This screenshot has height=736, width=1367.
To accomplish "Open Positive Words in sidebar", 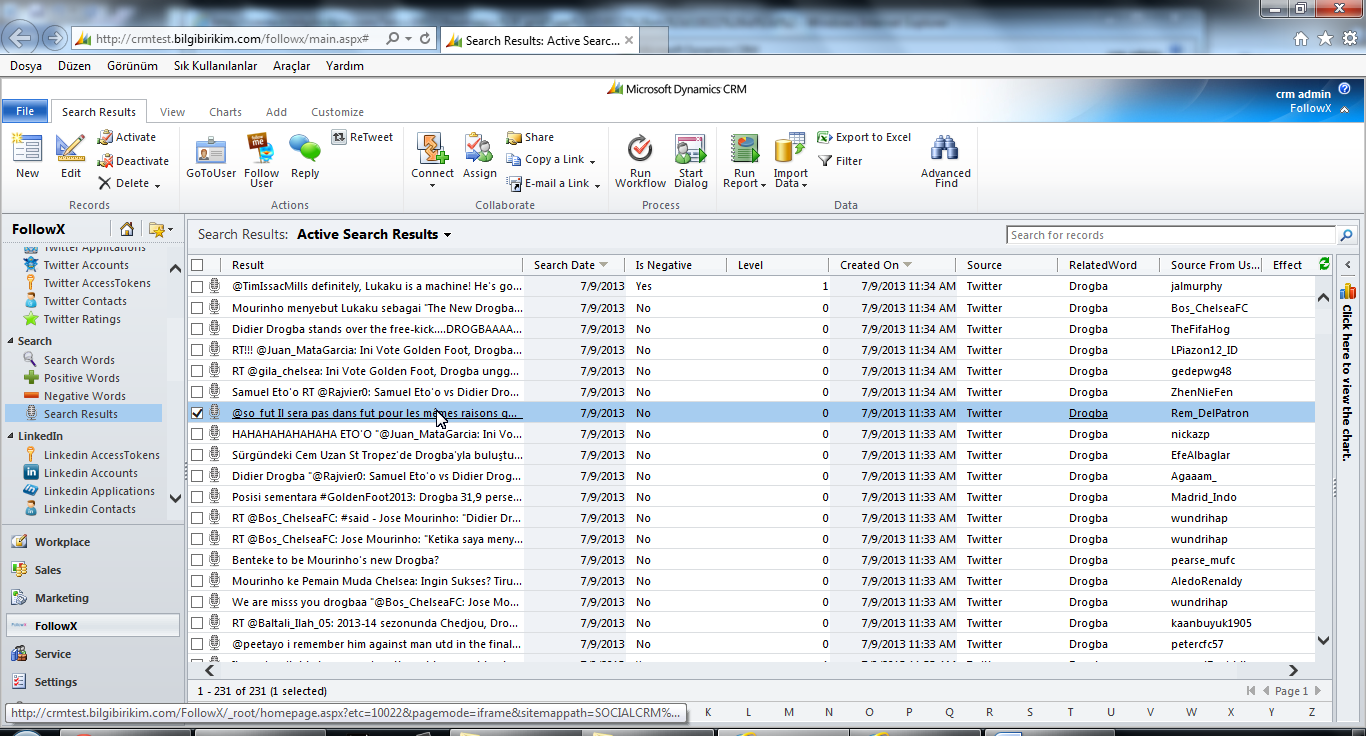I will 81,378.
